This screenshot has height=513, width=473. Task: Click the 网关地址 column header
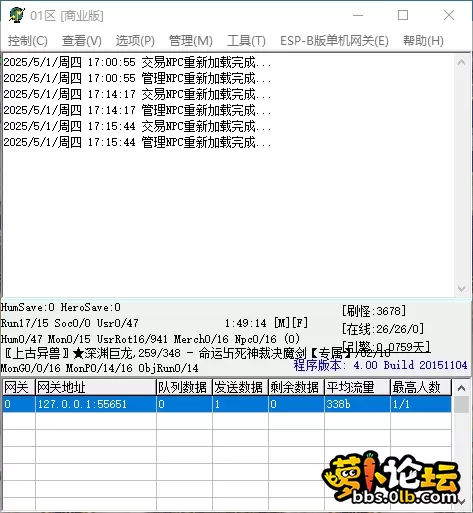(x=96, y=388)
